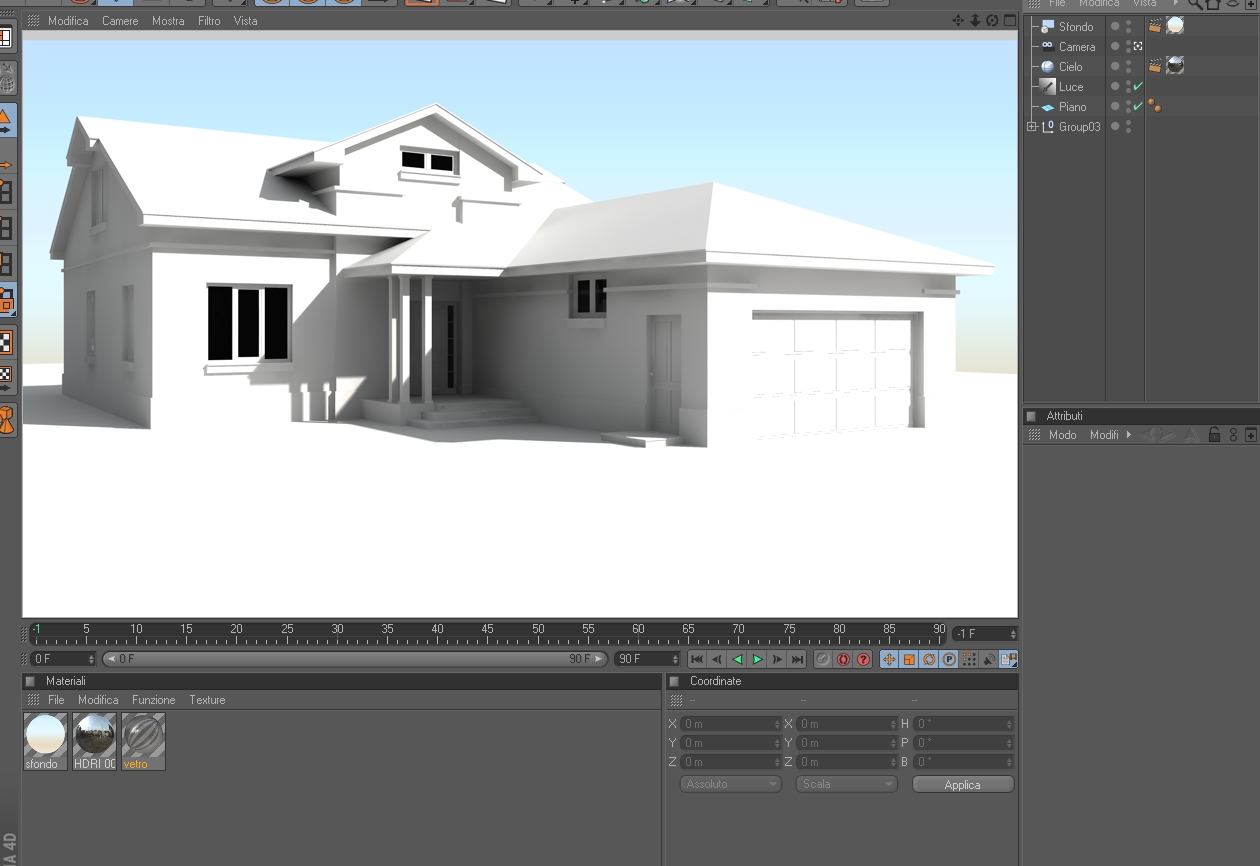Screen dimensions: 1260x866
Task: Click the lock icon in Attributi panel
Action: coord(1214,435)
